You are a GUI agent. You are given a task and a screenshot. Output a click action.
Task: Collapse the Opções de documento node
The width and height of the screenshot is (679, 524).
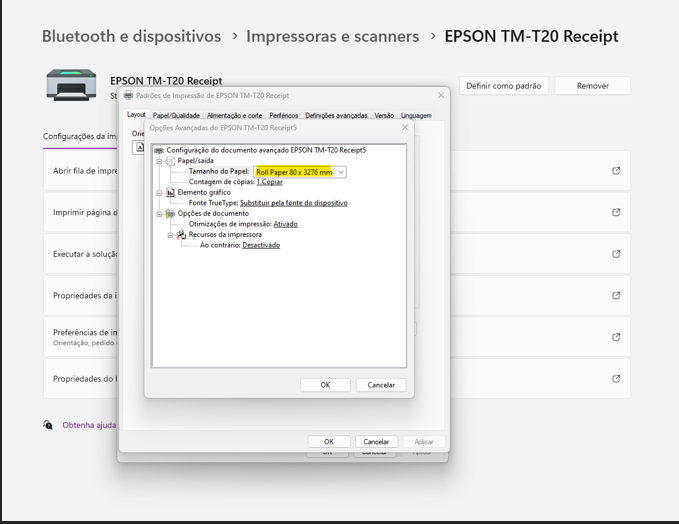[x=159, y=213]
